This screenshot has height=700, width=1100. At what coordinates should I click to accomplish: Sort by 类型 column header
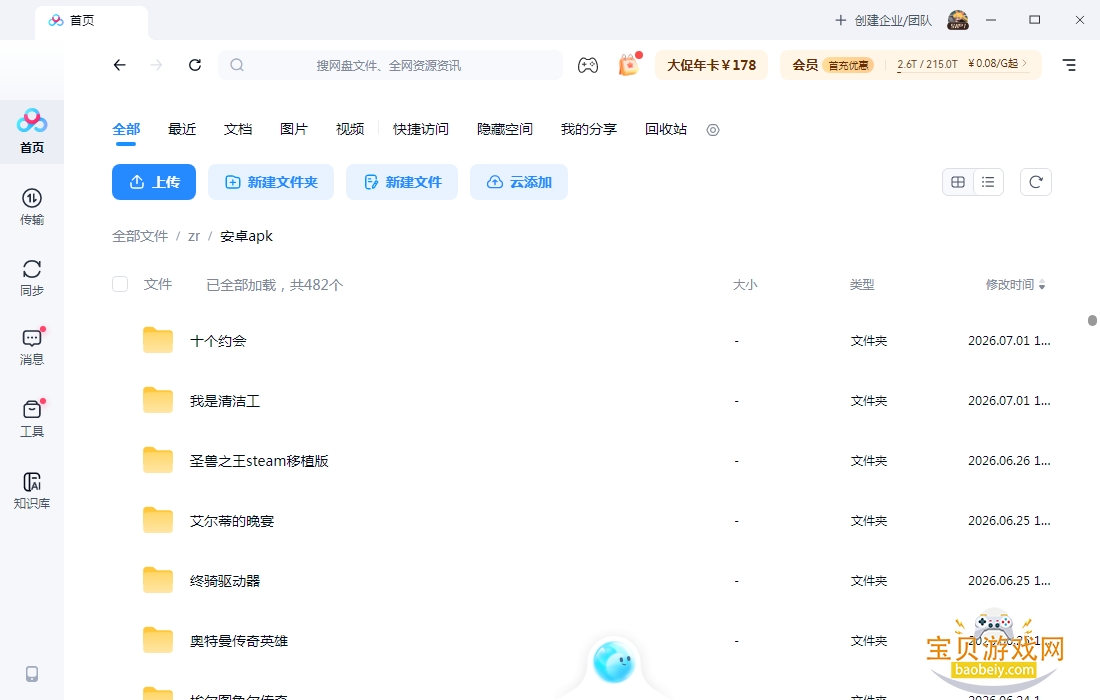click(x=862, y=285)
